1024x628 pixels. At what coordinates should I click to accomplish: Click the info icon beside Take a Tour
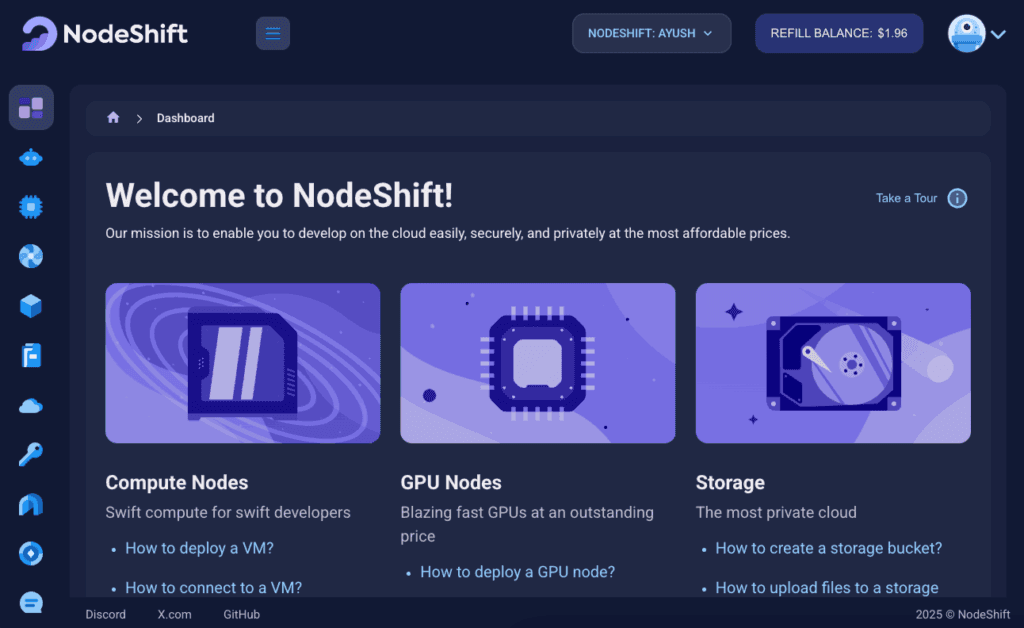point(957,198)
